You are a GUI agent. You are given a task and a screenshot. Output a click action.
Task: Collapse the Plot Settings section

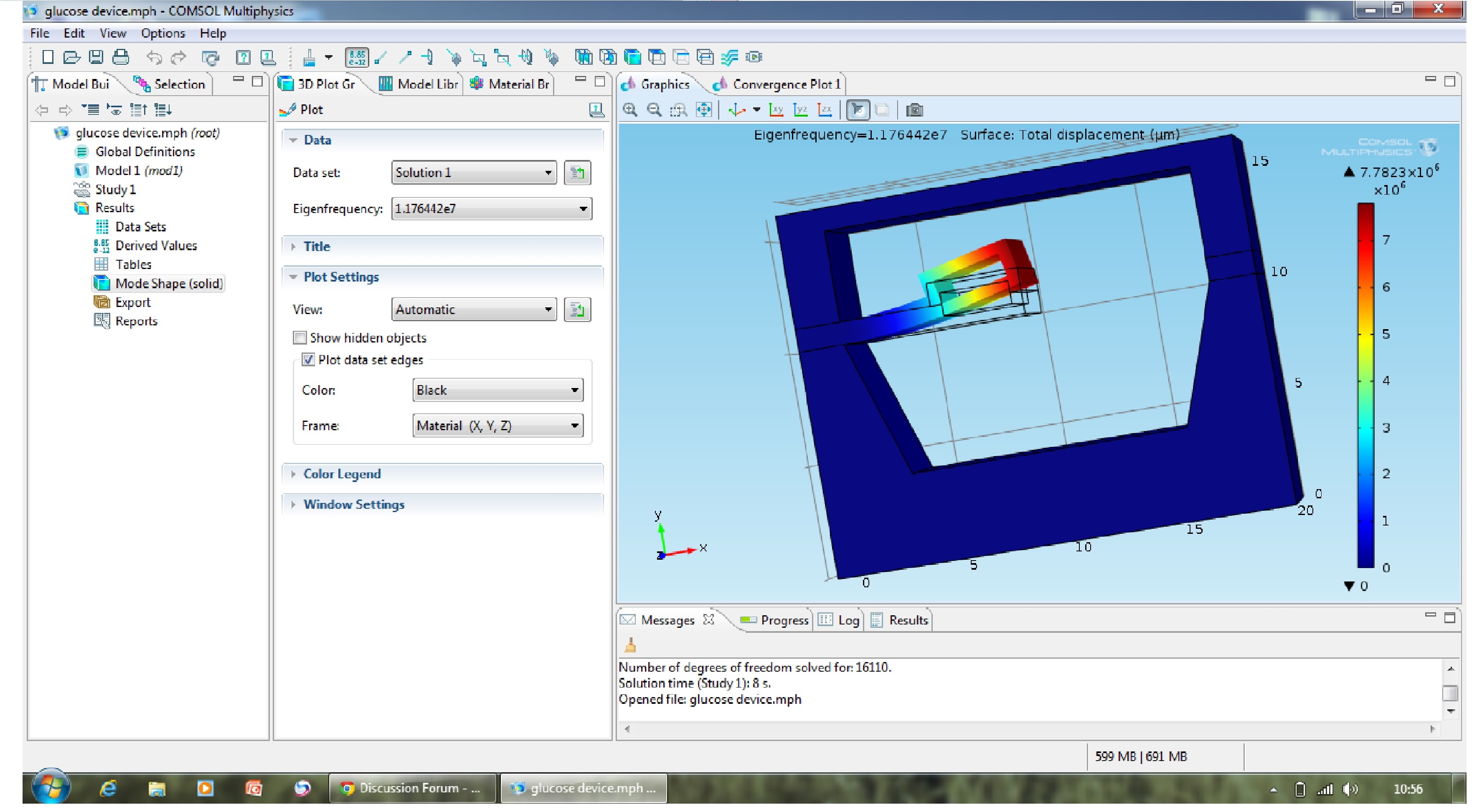pyautogui.click(x=293, y=277)
